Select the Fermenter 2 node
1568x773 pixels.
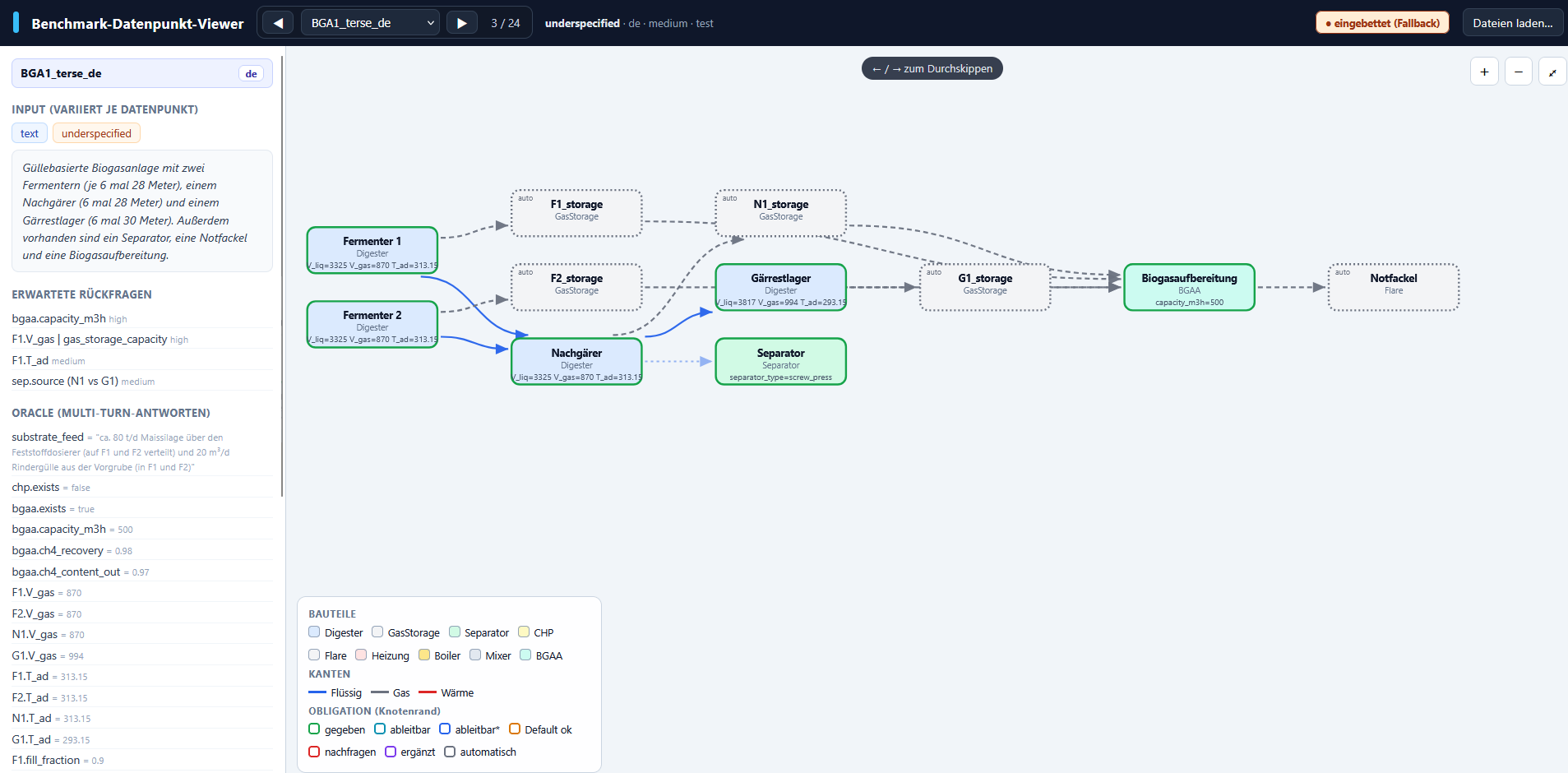[372, 324]
